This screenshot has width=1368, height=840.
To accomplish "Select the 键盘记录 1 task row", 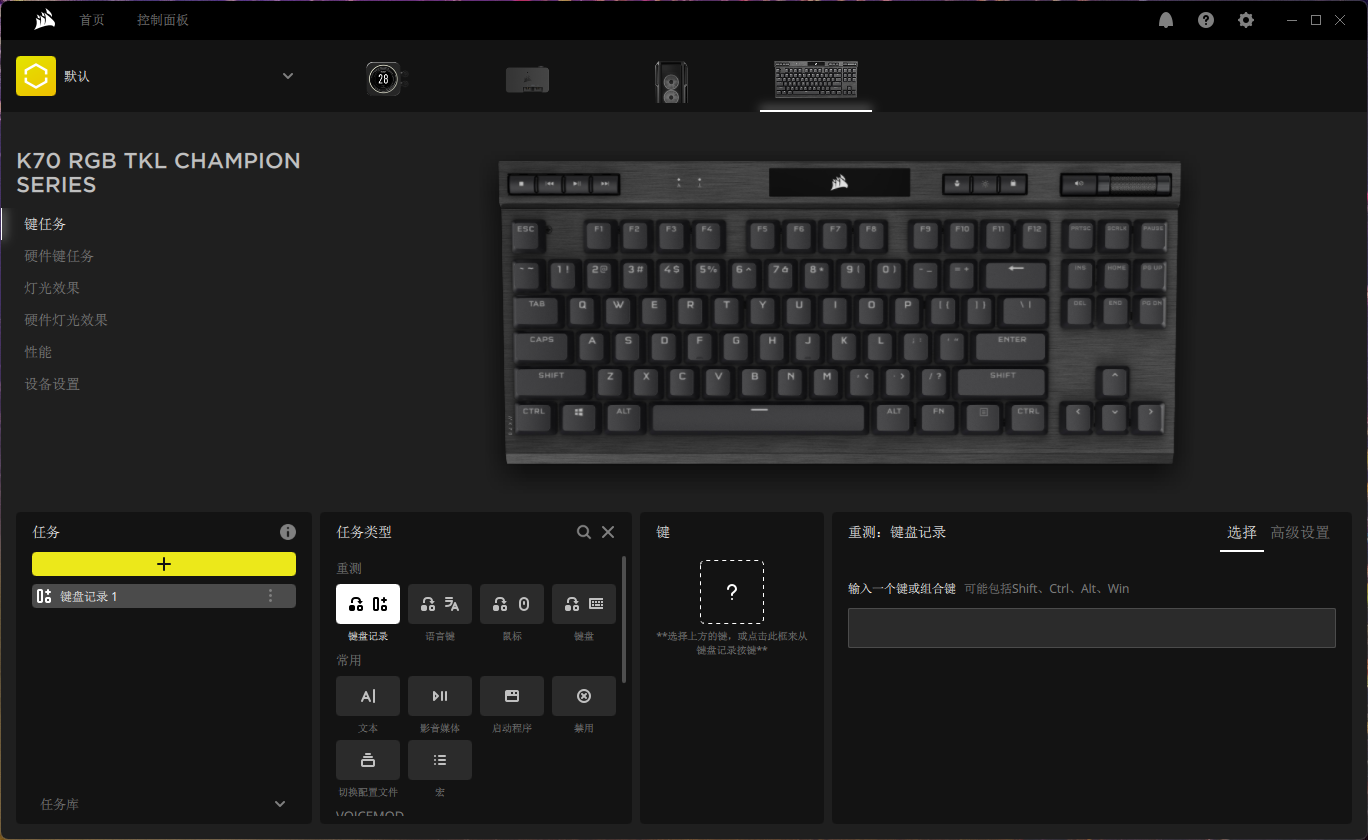I will 164,596.
